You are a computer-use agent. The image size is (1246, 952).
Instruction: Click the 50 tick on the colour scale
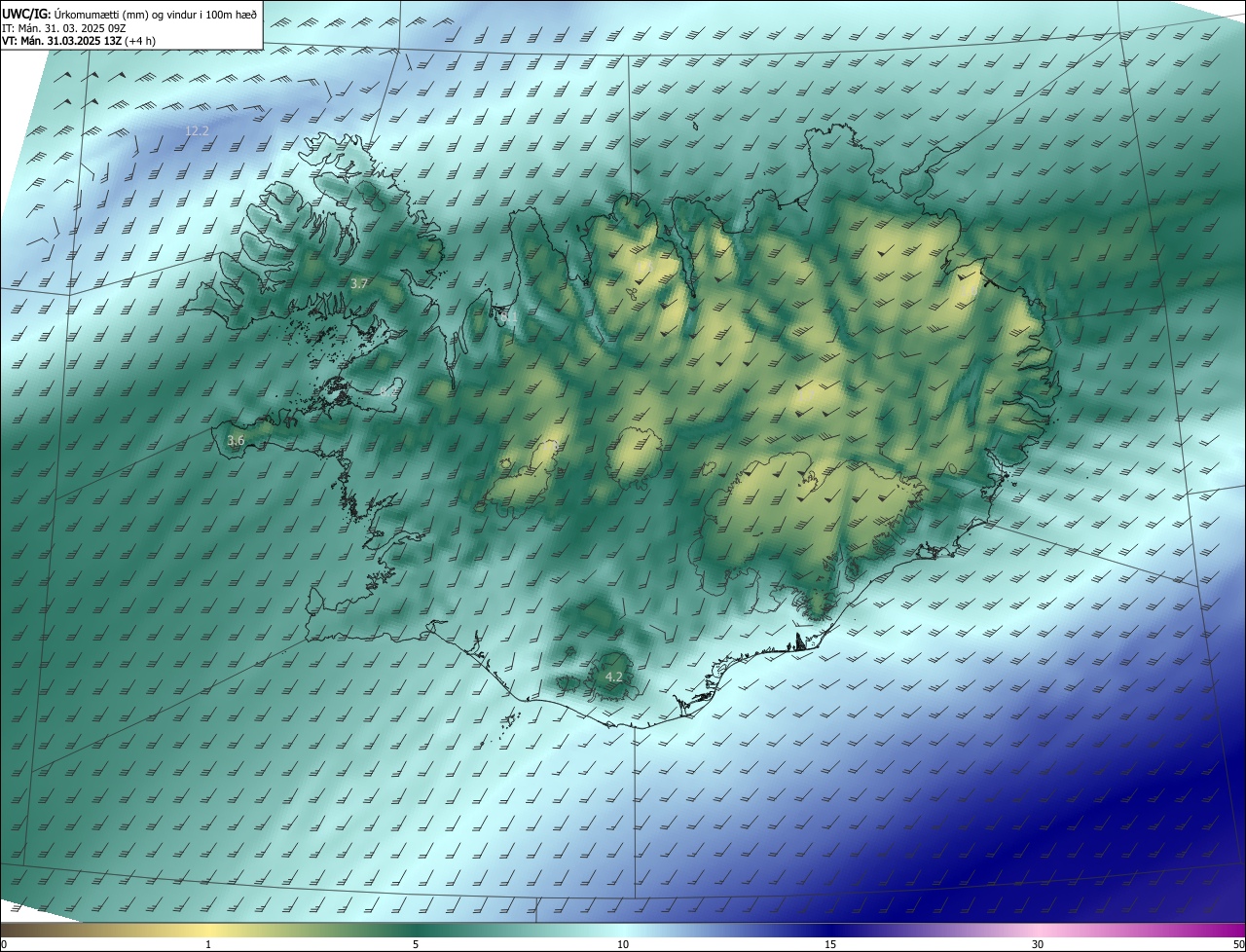(1238, 944)
